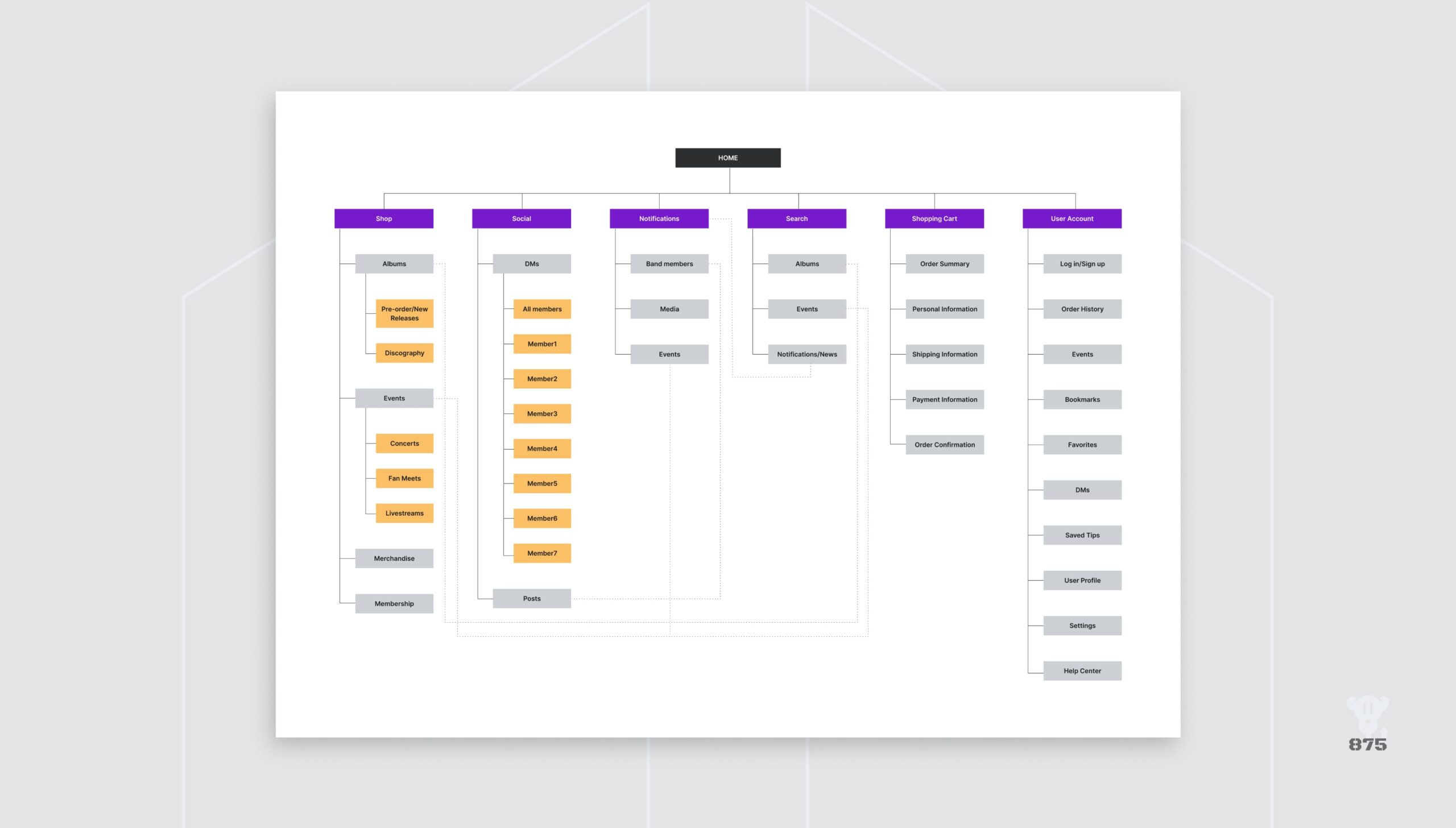1456x828 pixels.
Task: Expand the Albums node under Shop
Action: 394,263
